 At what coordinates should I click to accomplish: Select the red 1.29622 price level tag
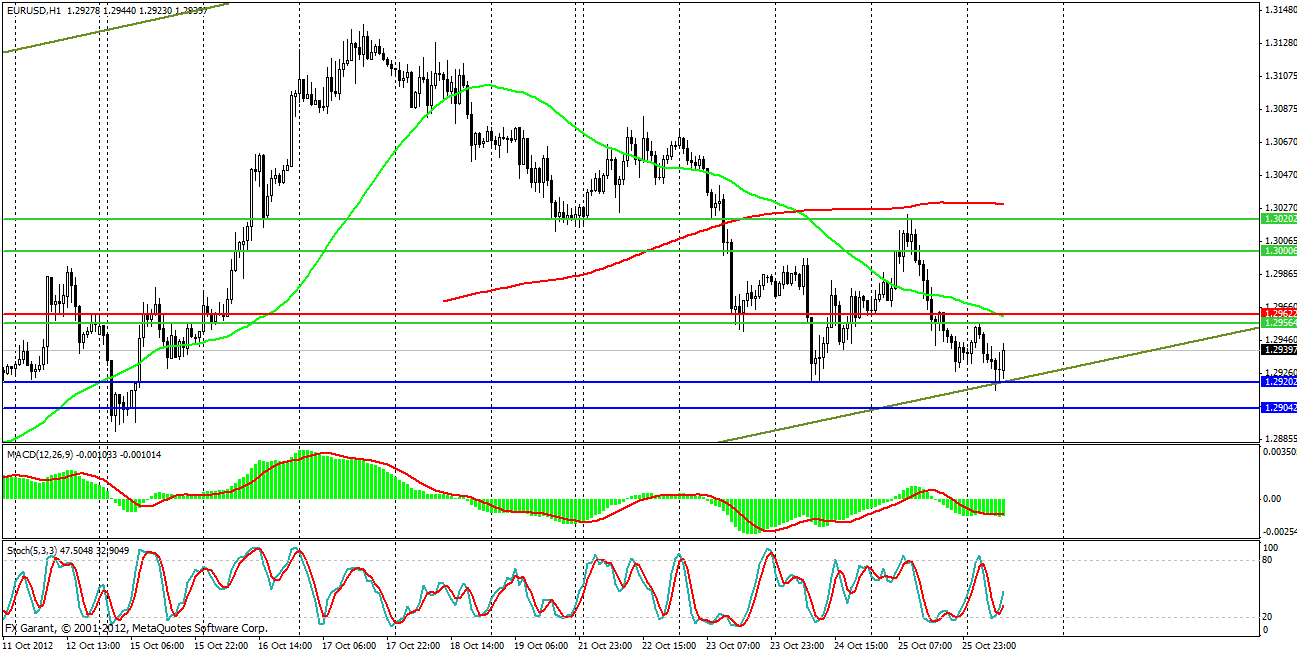(1277, 314)
